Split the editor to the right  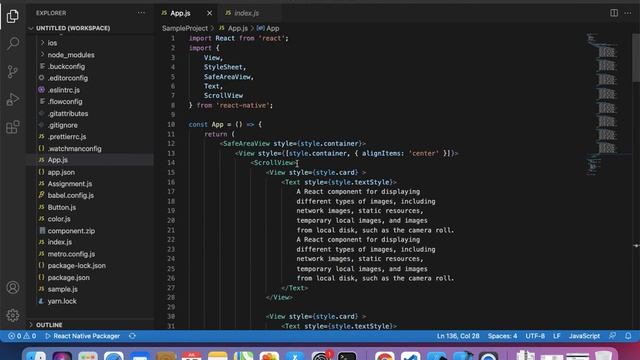[x=614, y=13]
